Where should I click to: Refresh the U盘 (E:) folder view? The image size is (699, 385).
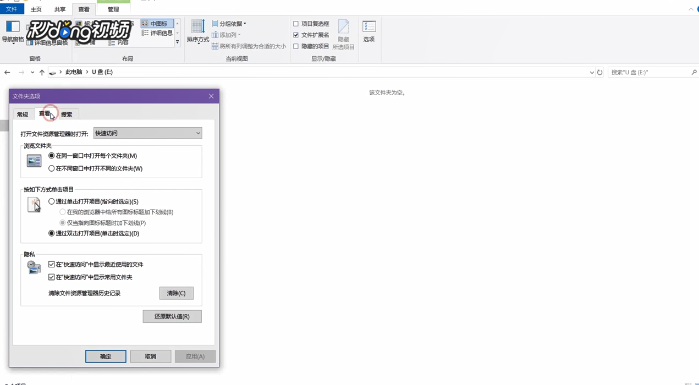coord(600,72)
